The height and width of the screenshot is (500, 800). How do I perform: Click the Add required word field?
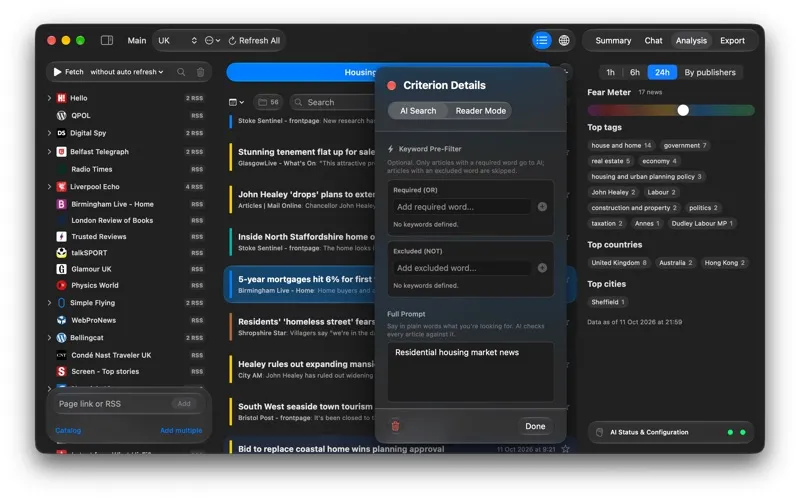(x=462, y=207)
